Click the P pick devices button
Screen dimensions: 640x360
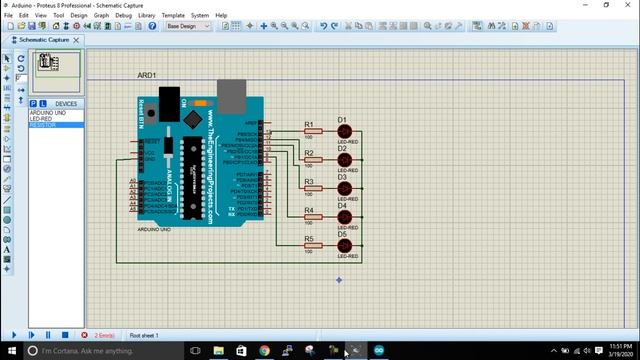coord(33,104)
